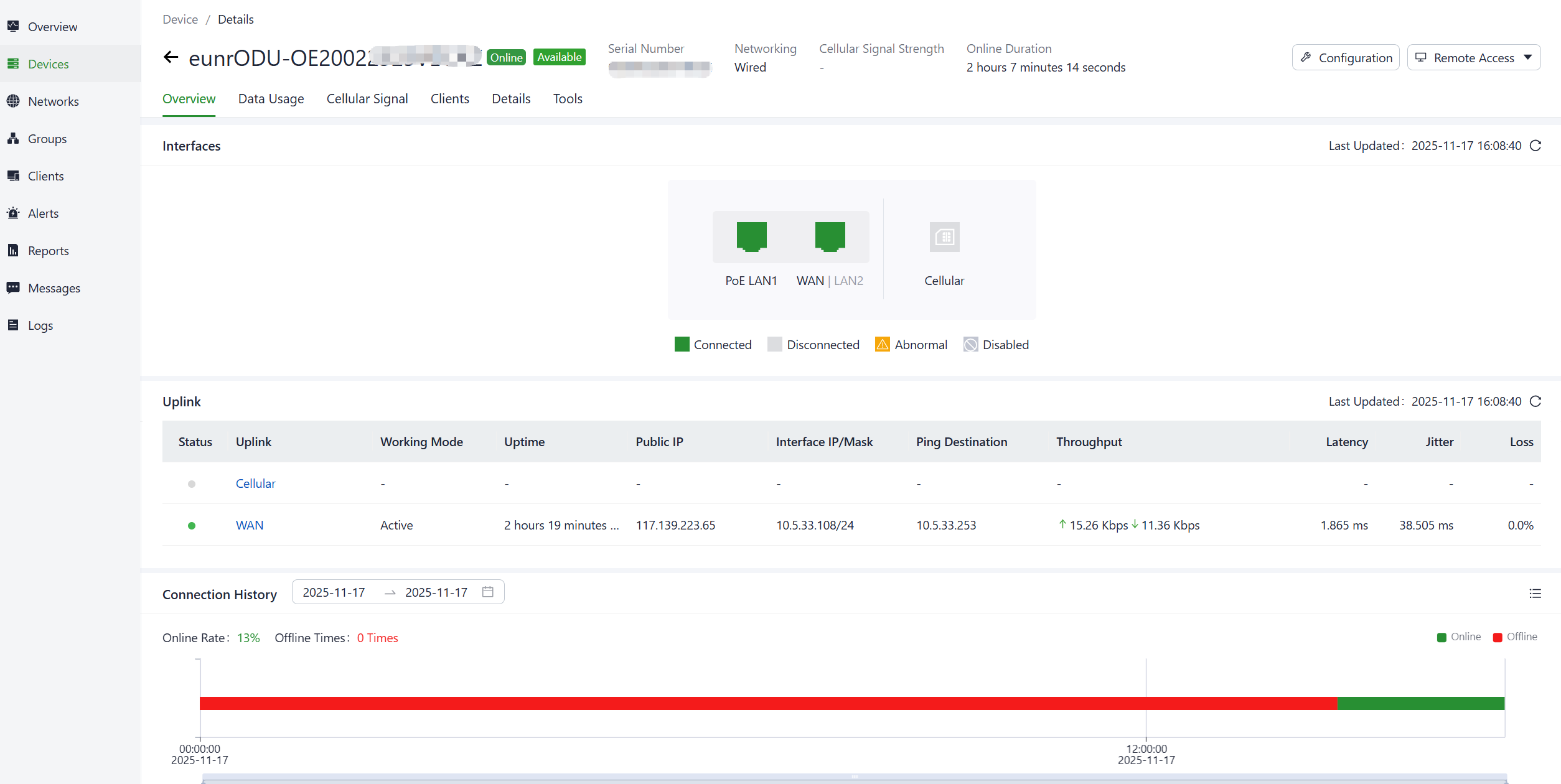
Task: Open the Connection History start date field
Action: click(334, 592)
